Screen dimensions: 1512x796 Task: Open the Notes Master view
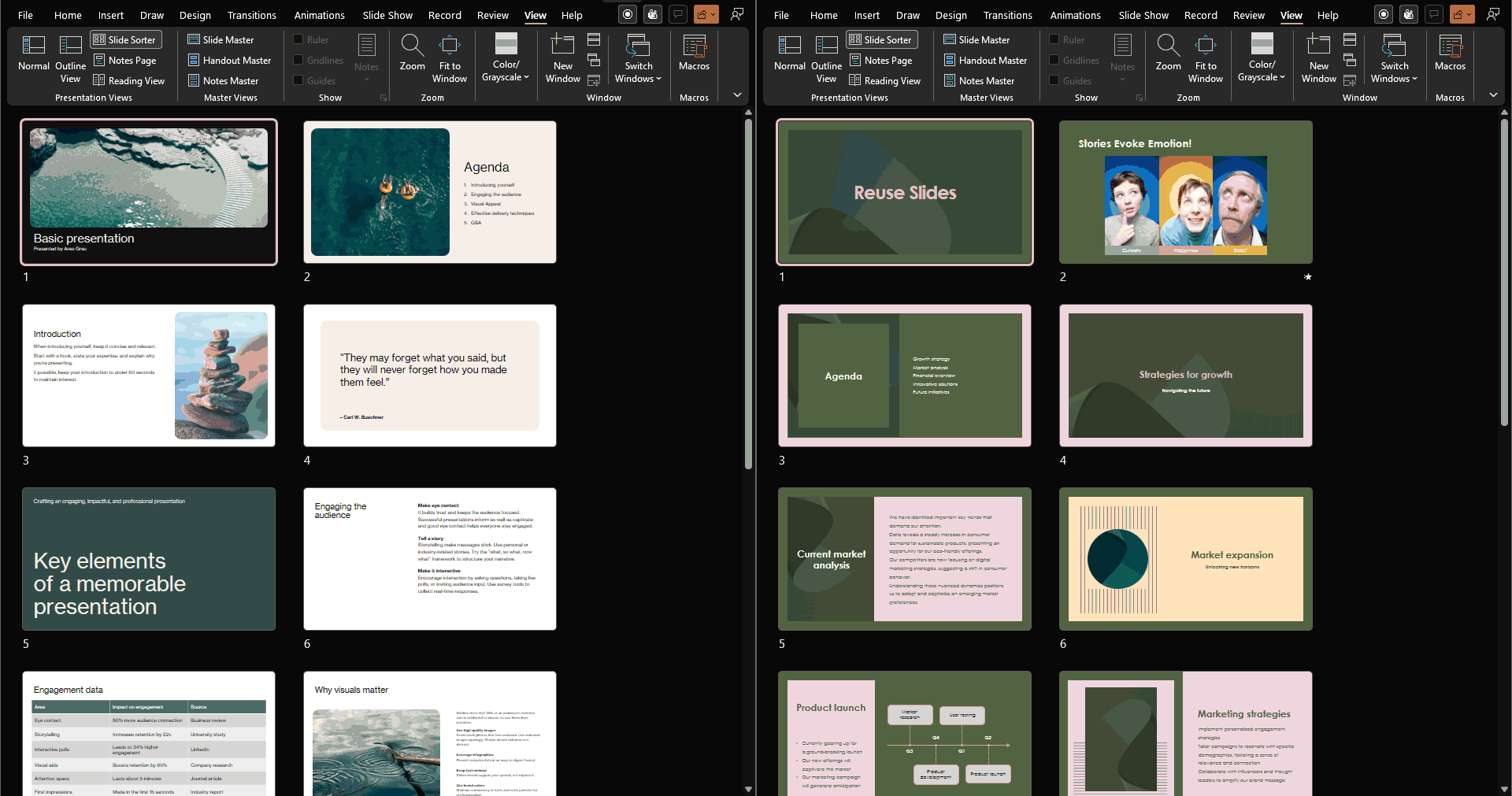(x=225, y=80)
